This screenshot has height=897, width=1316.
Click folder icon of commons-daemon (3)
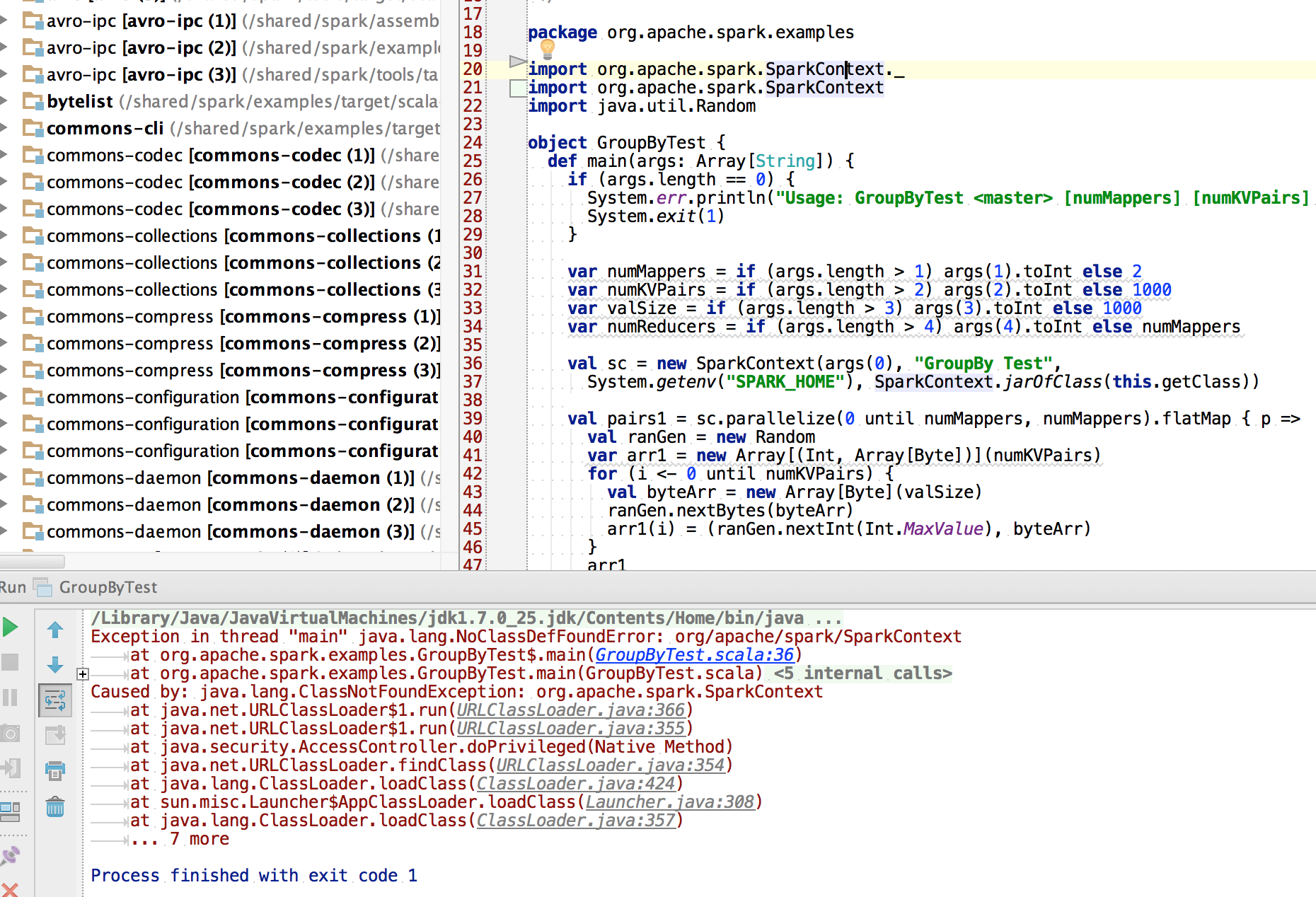click(33, 531)
